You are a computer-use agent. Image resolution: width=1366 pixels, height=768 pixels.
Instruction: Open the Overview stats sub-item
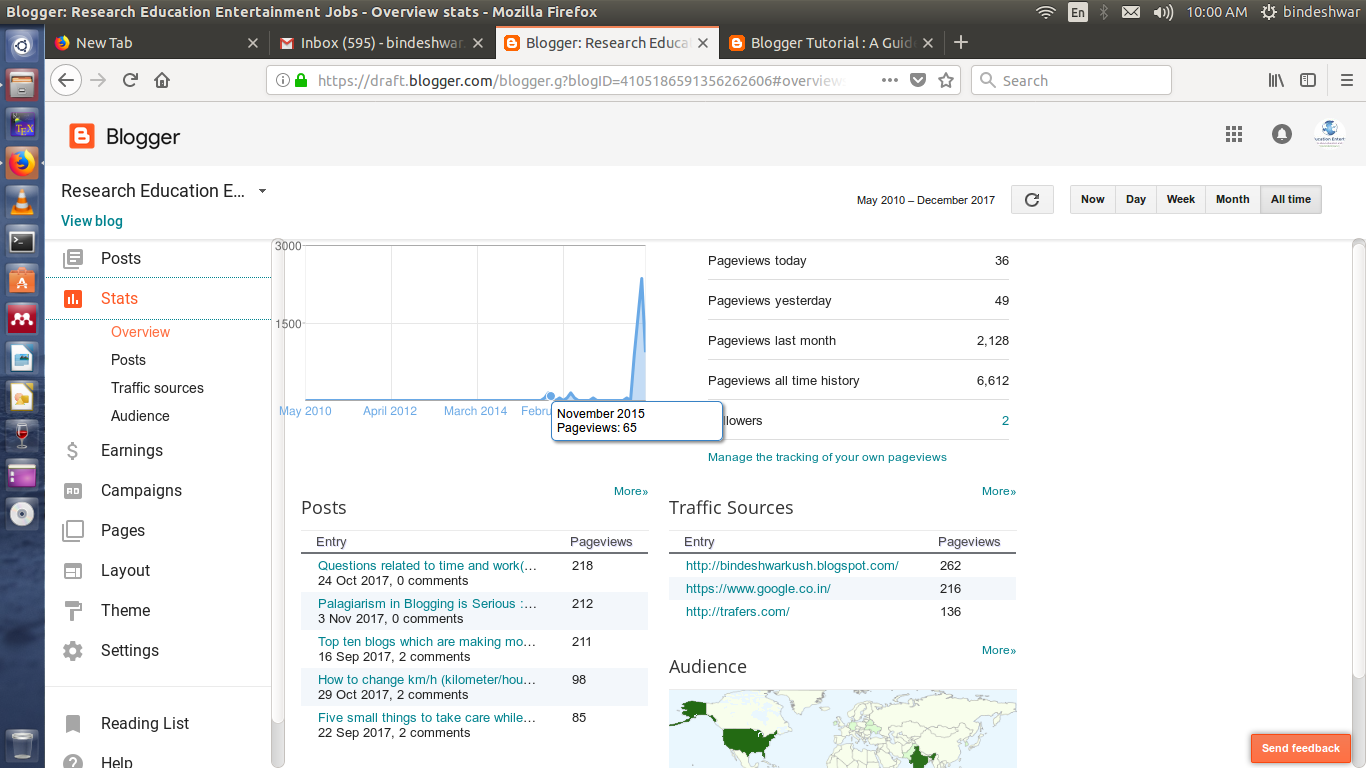pyautogui.click(x=141, y=332)
